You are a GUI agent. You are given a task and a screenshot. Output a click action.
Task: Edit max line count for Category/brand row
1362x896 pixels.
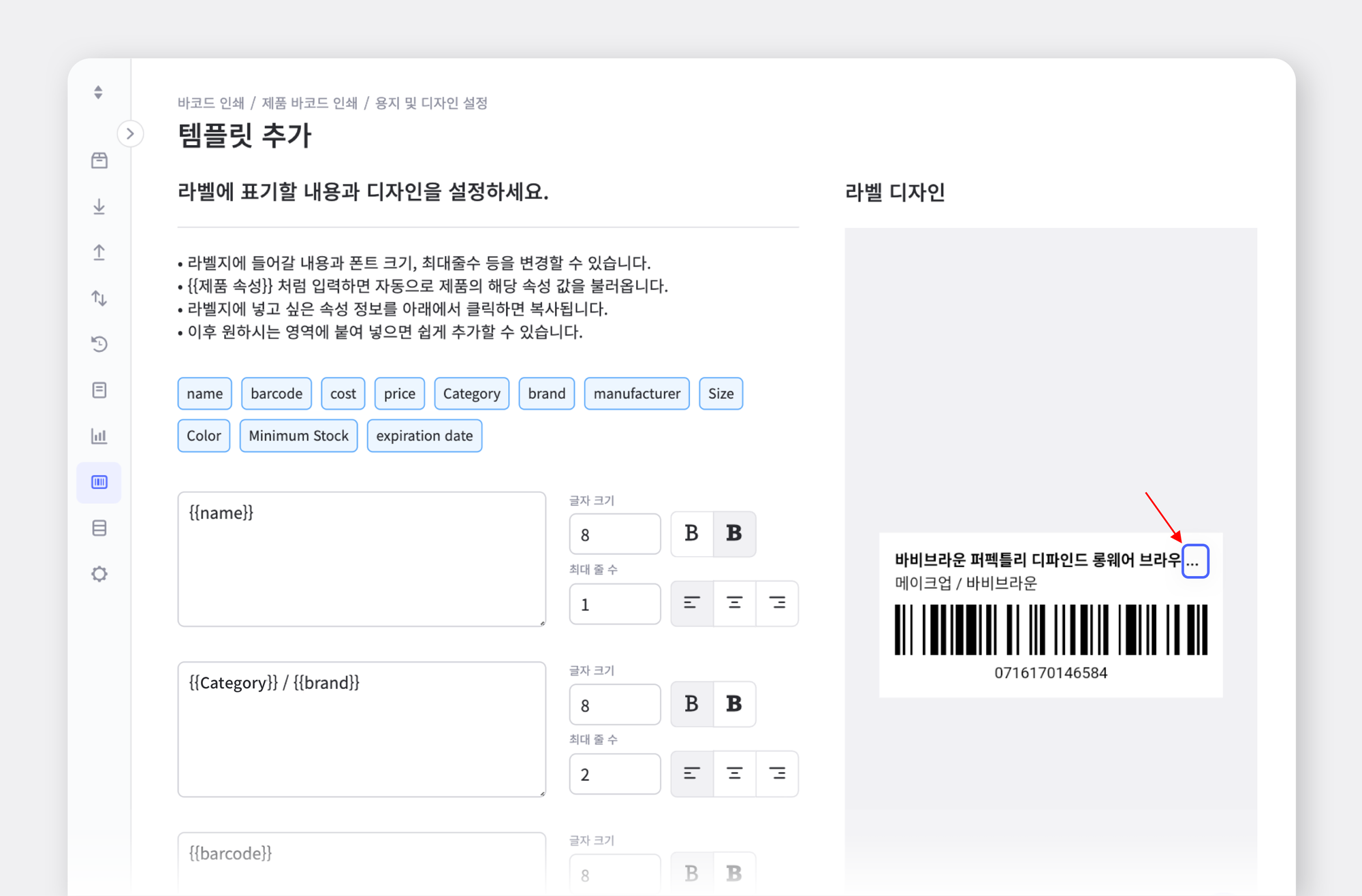[x=615, y=774]
